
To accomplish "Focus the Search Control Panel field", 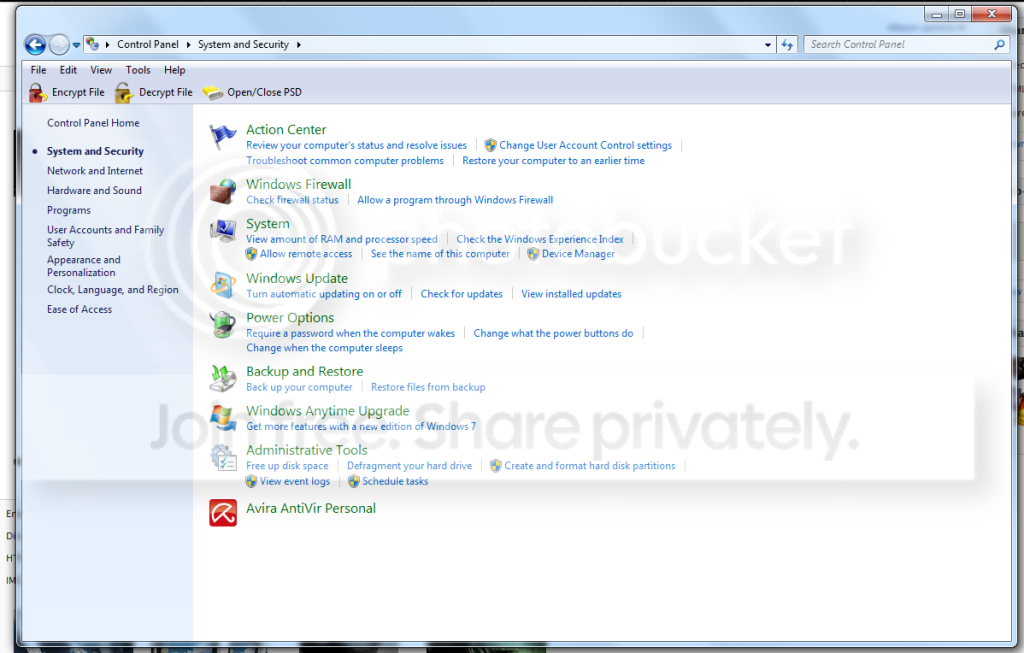I will click(x=905, y=44).
